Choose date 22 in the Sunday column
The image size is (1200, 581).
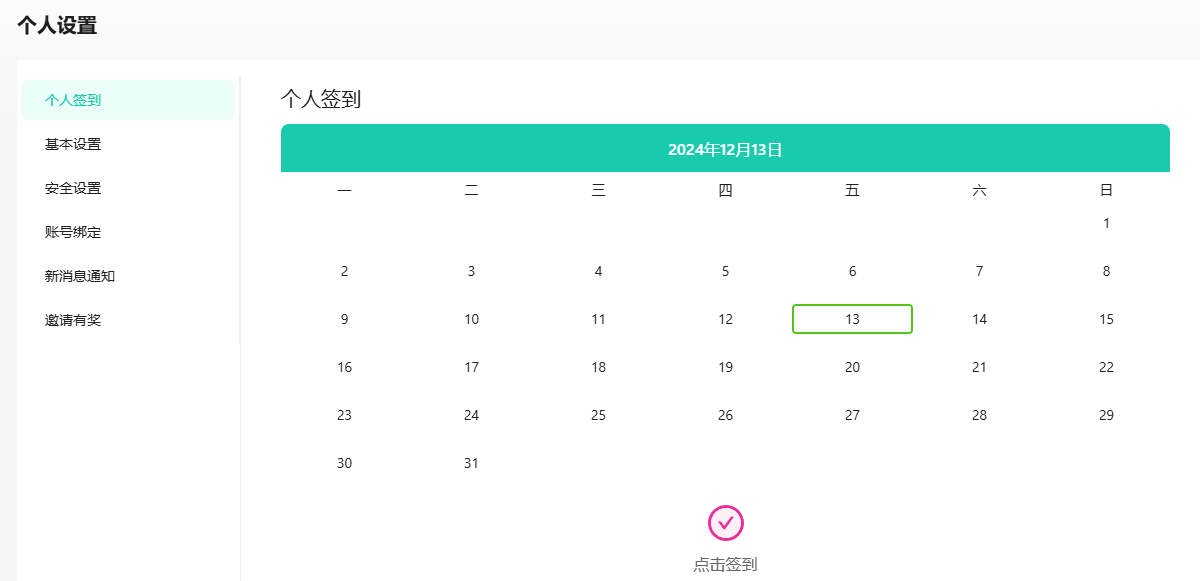(1106, 367)
